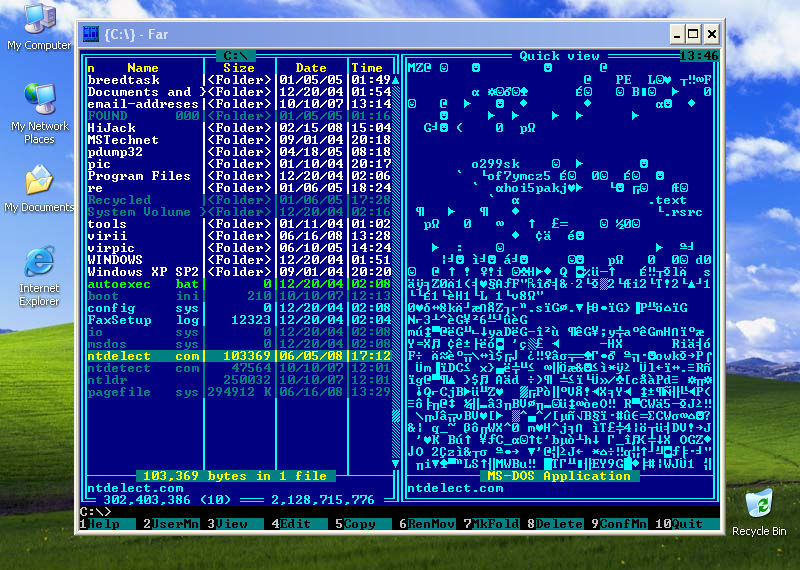Screen dimensions: 800x570
Task: Close the Far window
Action: pyautogui.click(x=712, y=34)
